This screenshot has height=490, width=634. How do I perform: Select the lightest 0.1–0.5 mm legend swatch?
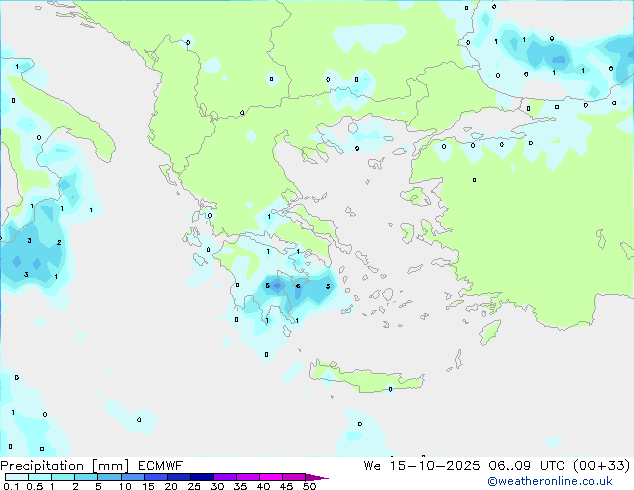click(x=17, y=477)
